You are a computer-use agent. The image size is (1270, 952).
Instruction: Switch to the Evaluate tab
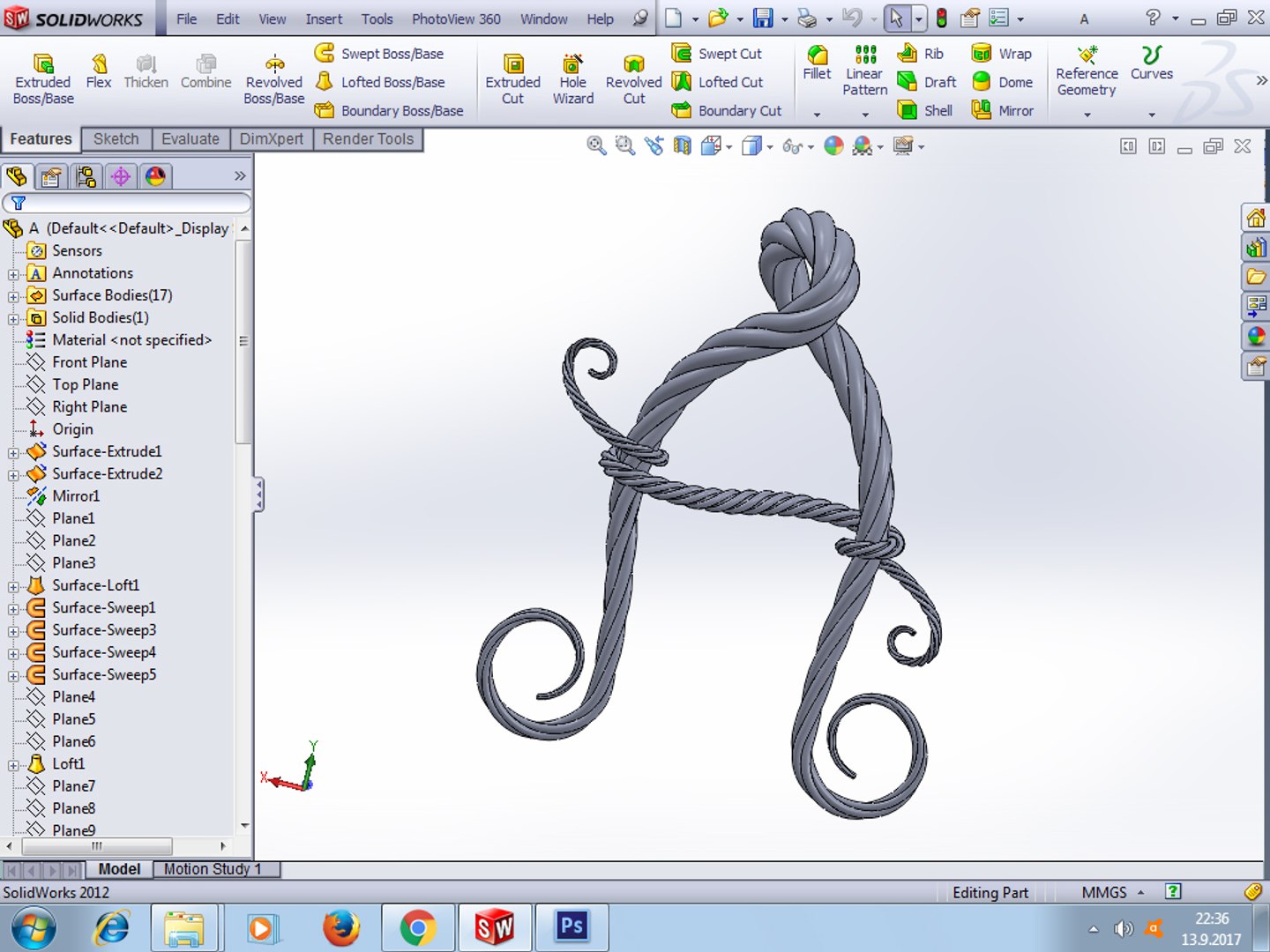(x=190, y=139)
